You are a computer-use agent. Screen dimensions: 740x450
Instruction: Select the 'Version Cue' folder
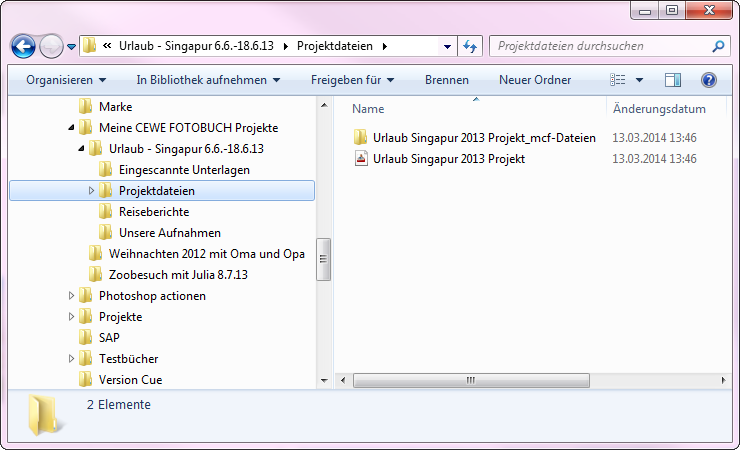pos(130,380)
